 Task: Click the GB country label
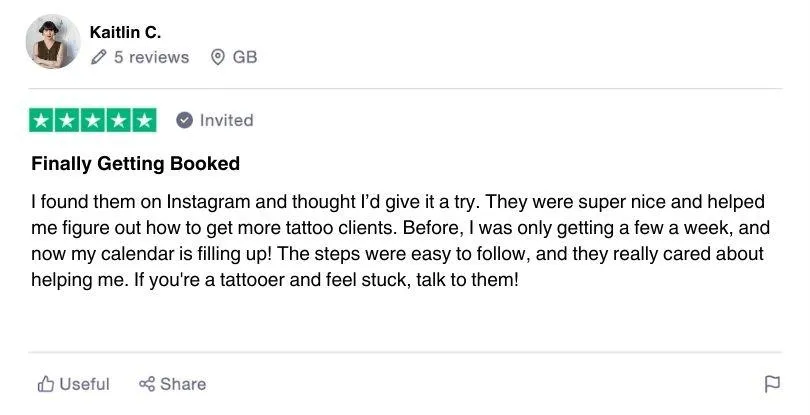[245, 58]
